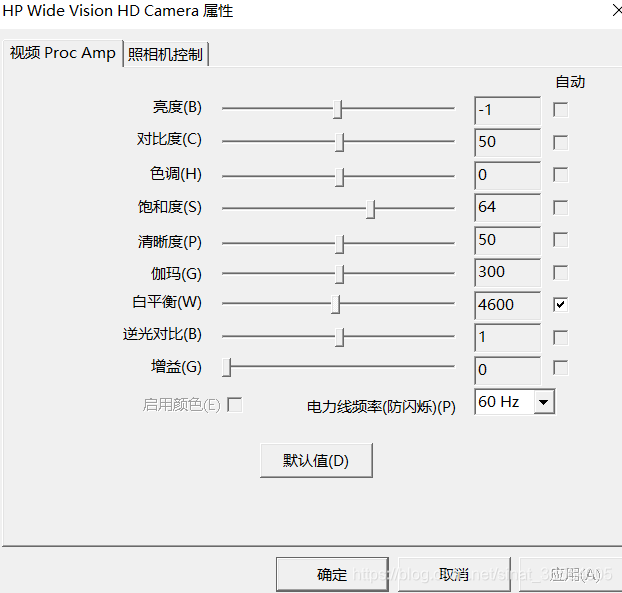Click the 清晰度(P) sharpness slider thumb
This screenshot has height=593, width=622.
point(339,244)
